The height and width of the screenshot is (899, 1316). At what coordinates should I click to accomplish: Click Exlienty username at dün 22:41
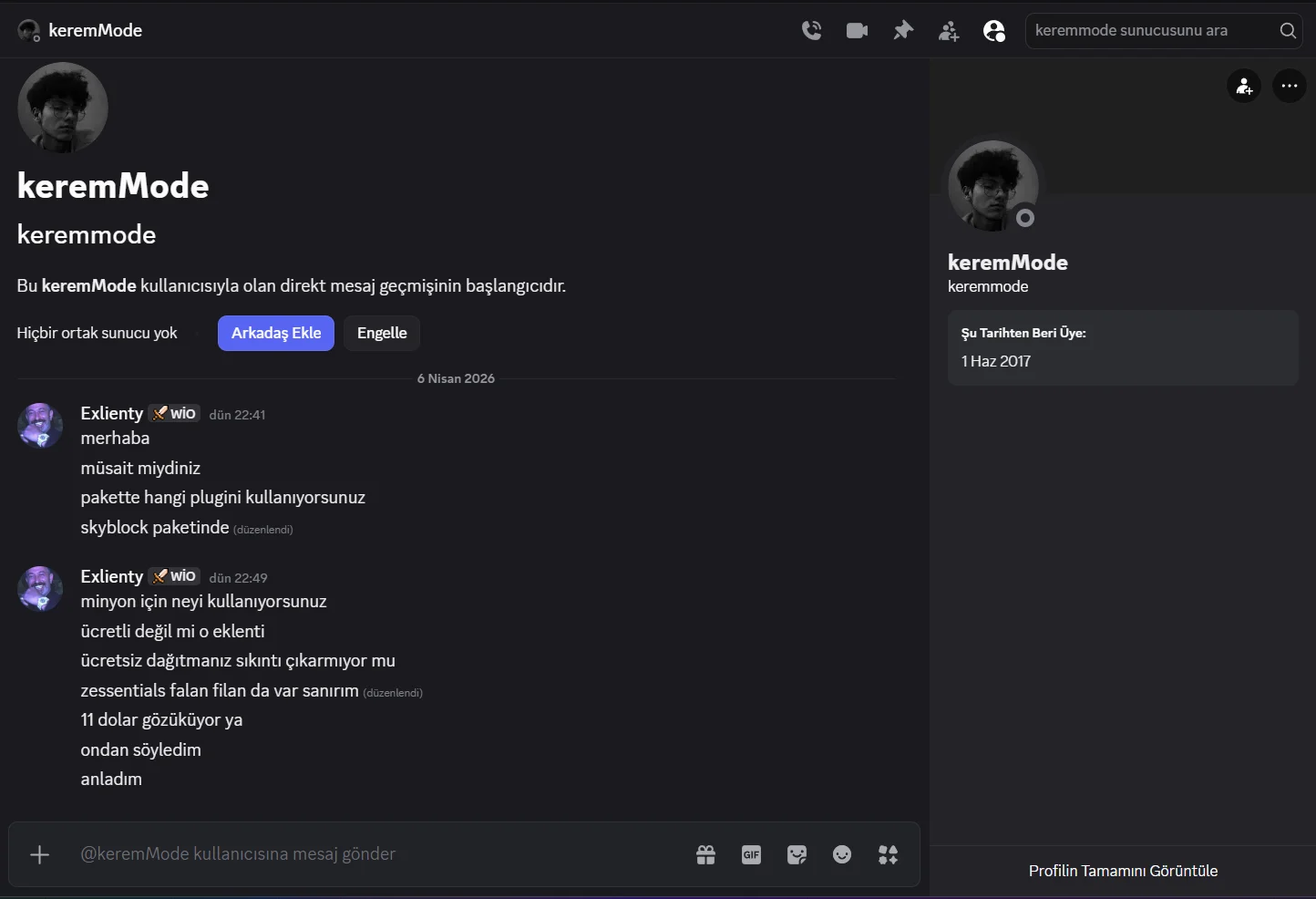(111, 413)
